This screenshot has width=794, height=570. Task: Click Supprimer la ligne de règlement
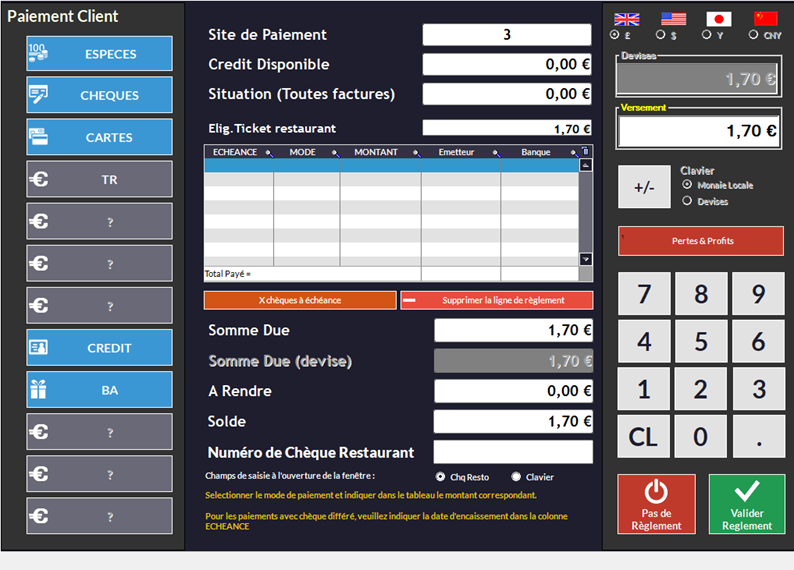[497, 300]
